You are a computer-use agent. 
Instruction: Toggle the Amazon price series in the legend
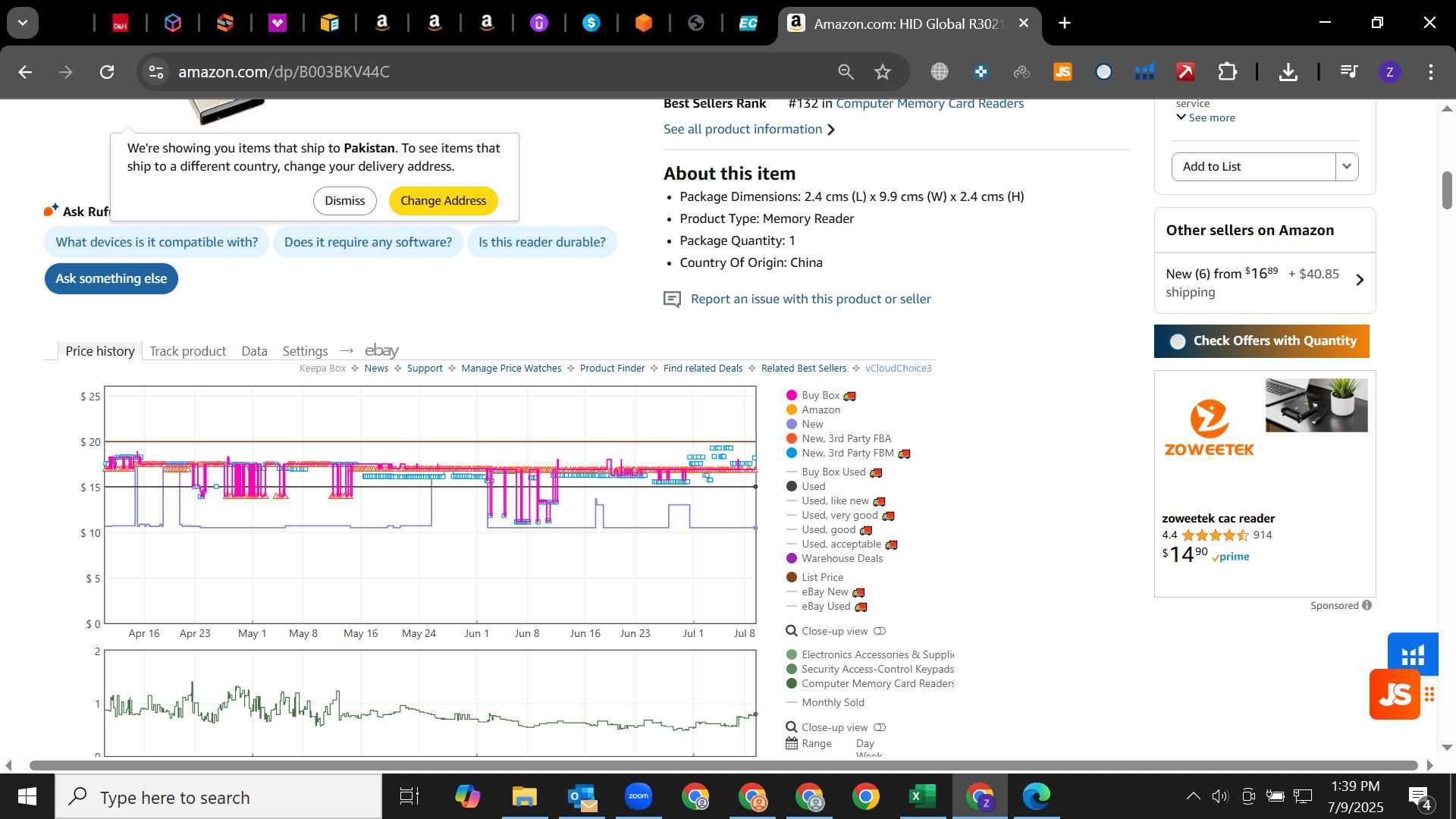[x=813, y=409]
